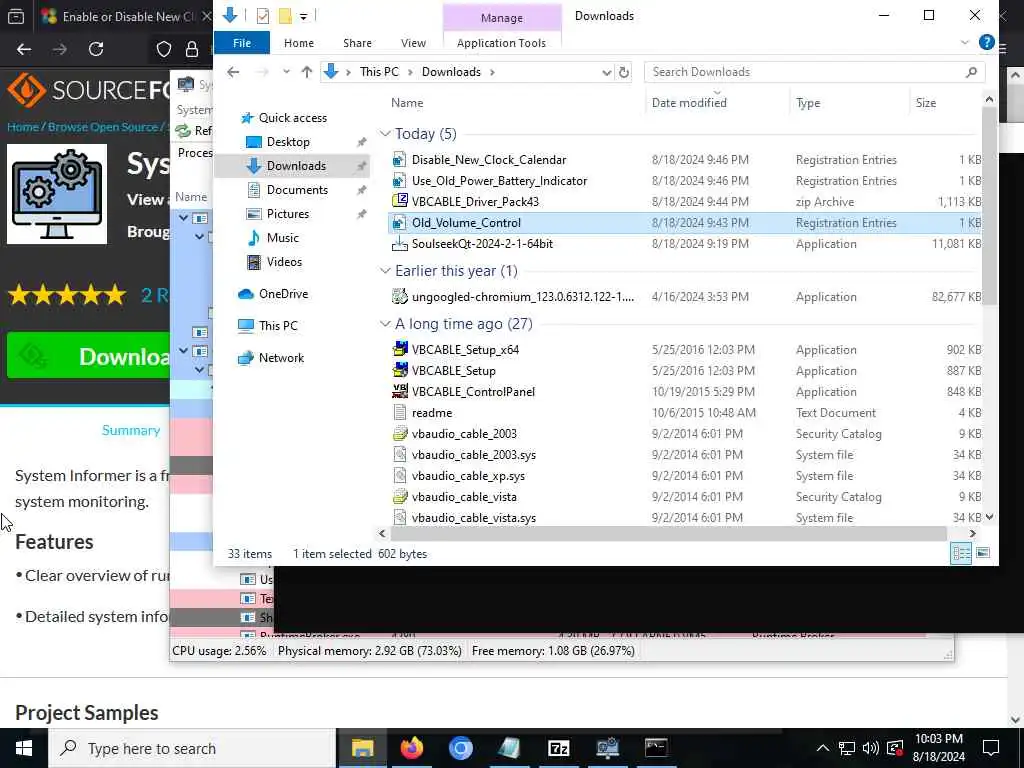Open Explorer help question mark icon
This screenshot has height=768, width=1024.
click(986, 42)
